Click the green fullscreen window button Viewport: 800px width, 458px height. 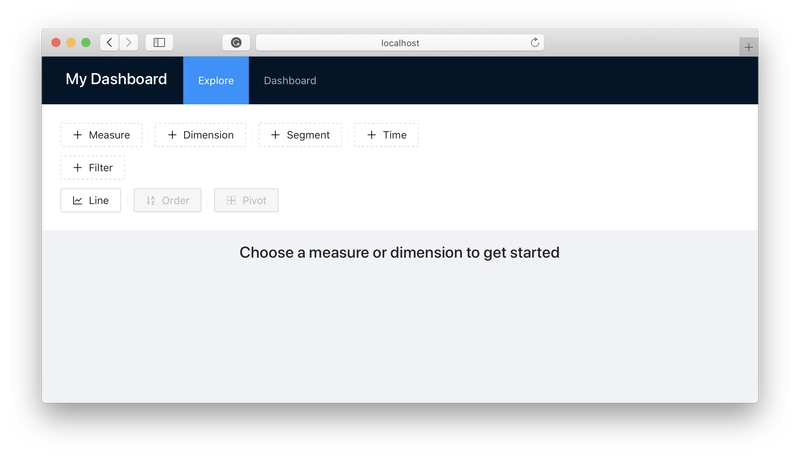tap(86, 42)
